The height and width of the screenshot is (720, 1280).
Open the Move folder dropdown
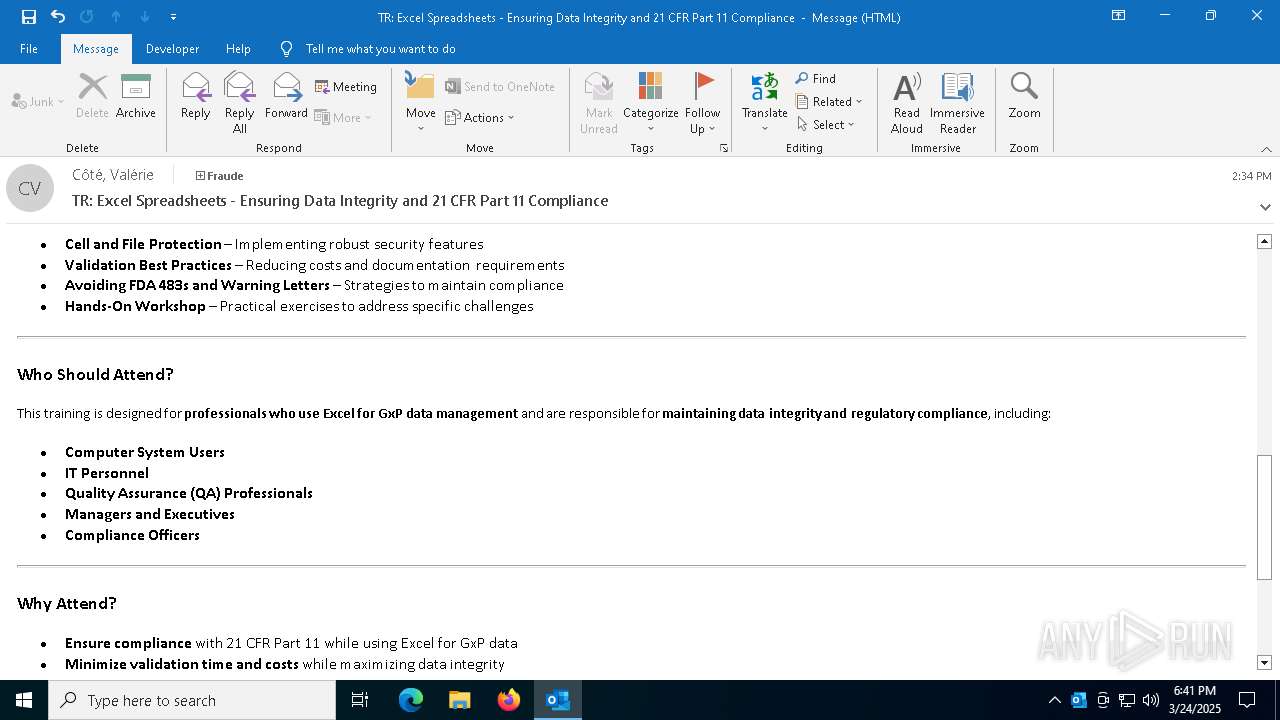421,103
